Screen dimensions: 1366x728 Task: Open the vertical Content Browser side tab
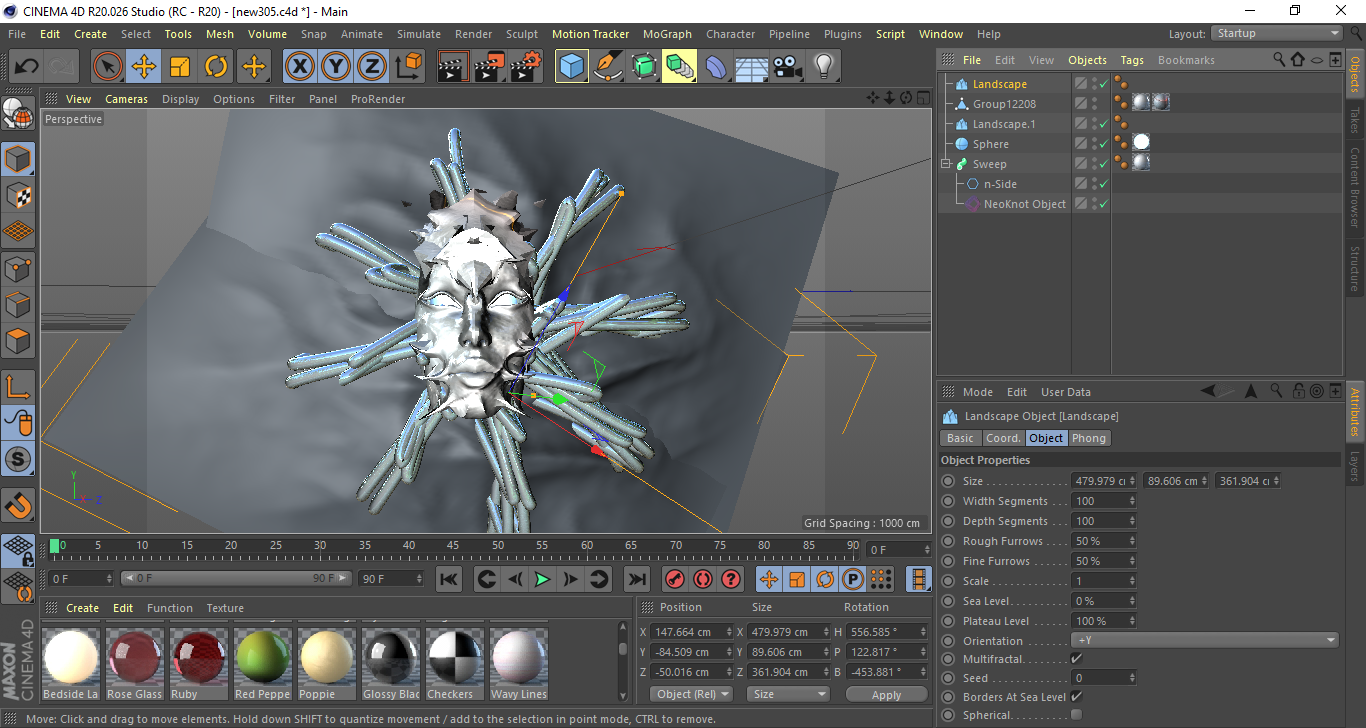[1355, 187]
